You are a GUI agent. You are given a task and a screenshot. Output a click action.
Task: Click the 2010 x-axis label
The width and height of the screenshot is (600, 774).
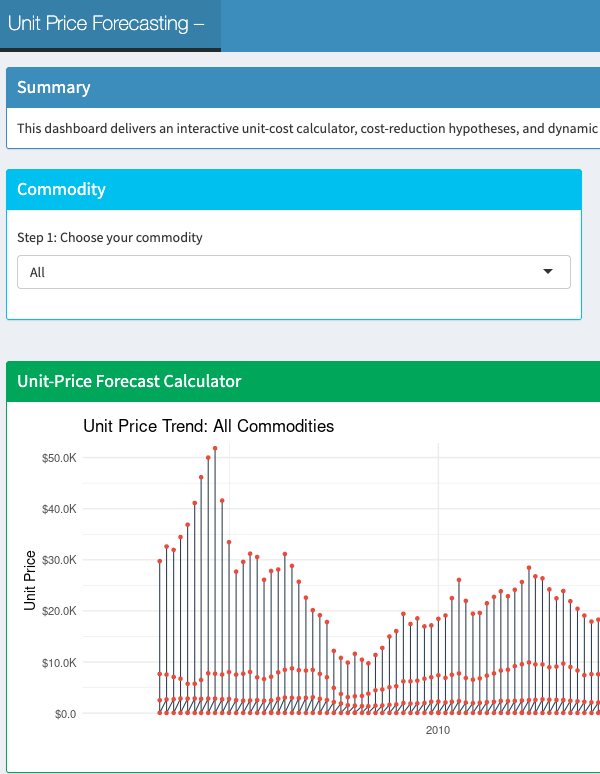438,731
